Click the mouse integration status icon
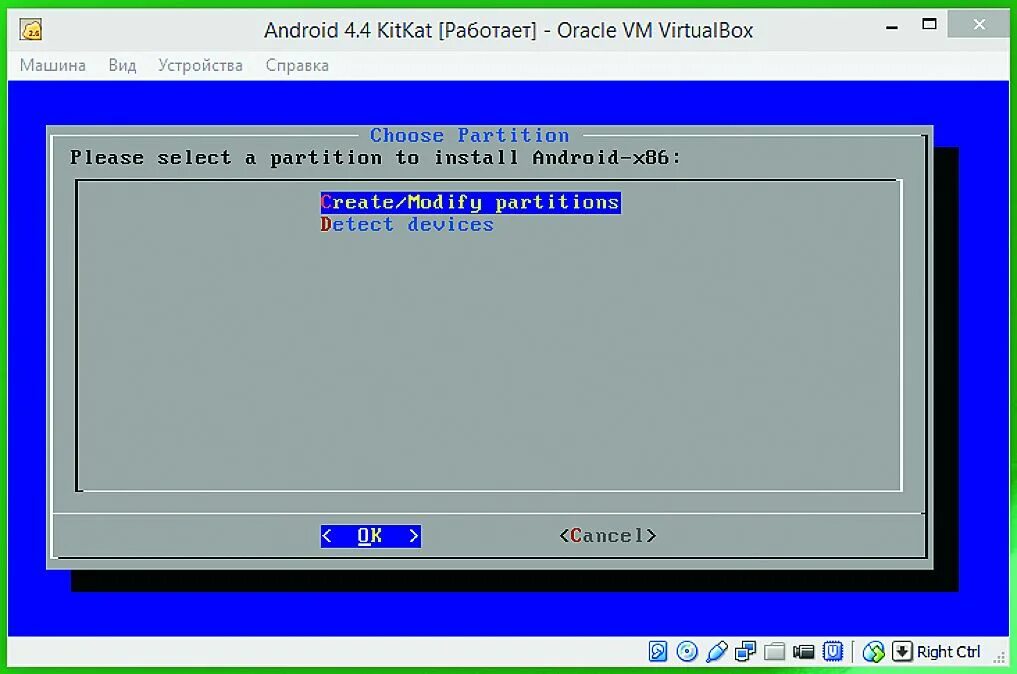 pos(874,651)
